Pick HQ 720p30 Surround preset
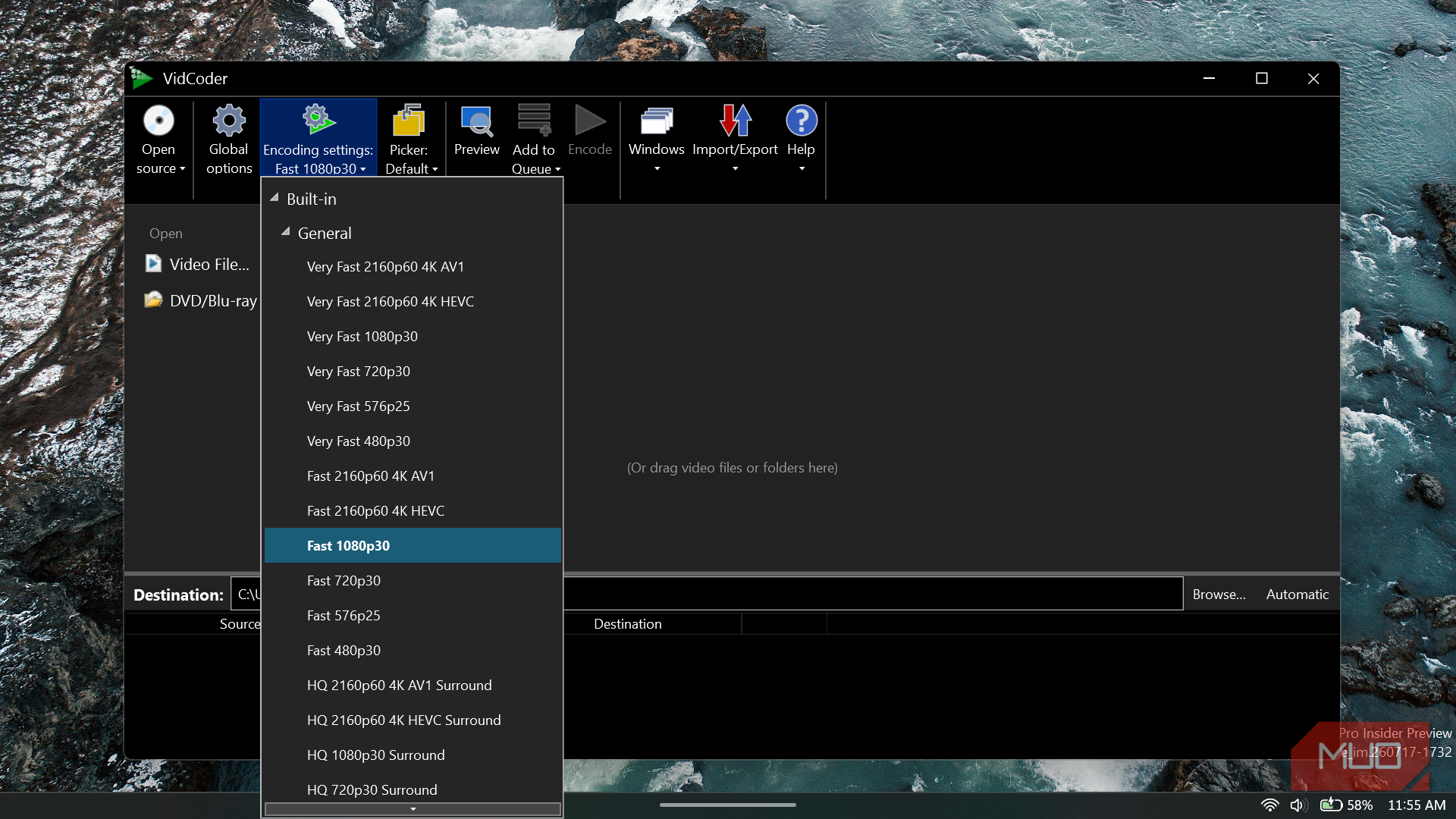This screenshot has width=1456, height=819. click(x=413, y=789)
